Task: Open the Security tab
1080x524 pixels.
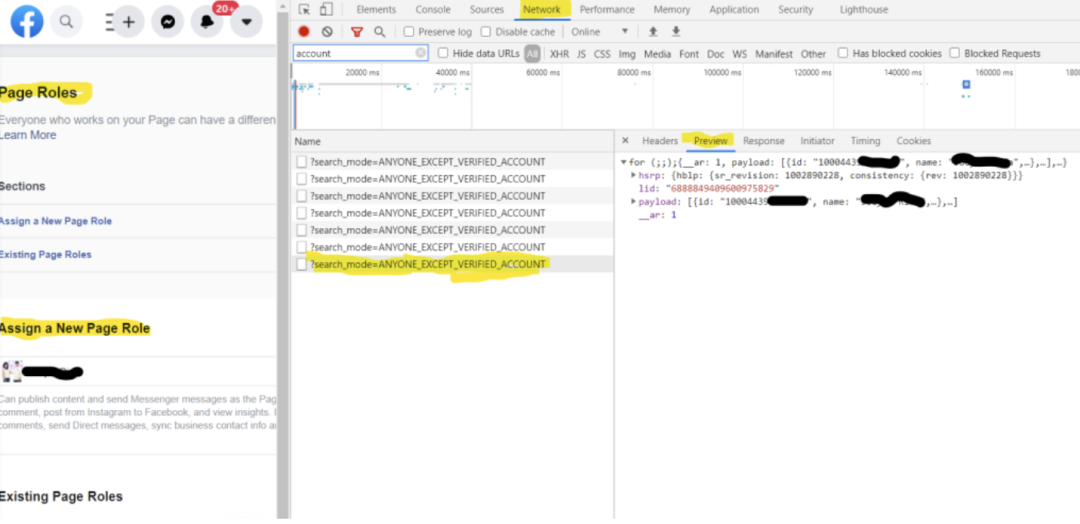Action: (796, 10)
